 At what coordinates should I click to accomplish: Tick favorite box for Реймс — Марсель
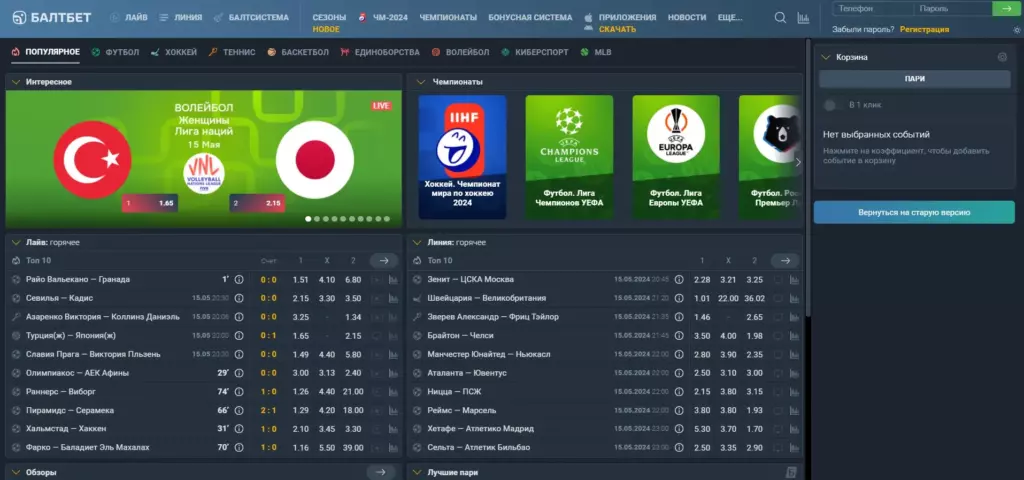[x=778, y=410]
